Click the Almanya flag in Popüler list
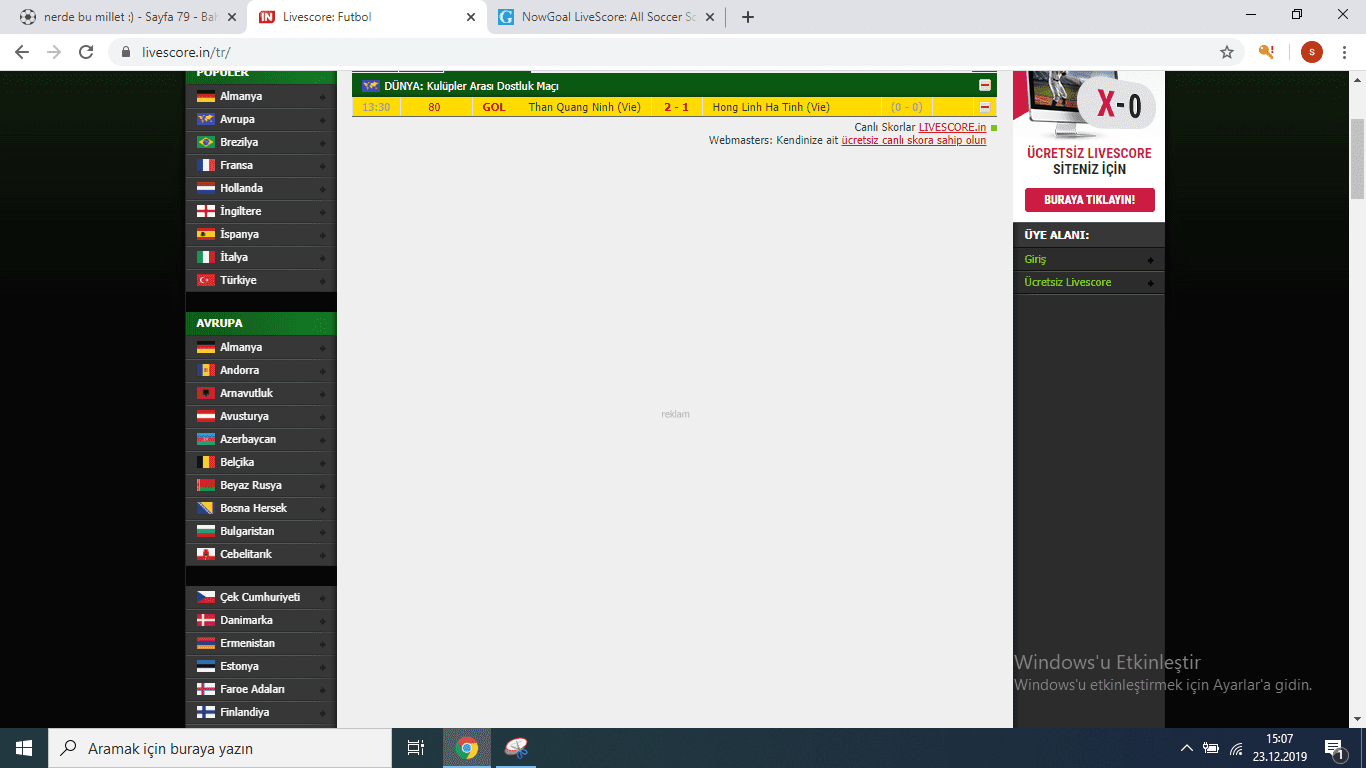 tap(206, 96)
